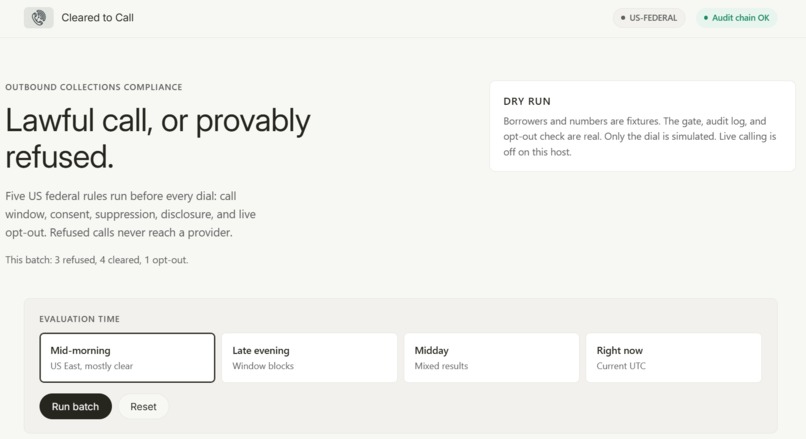806x439 pixels.
Task: Run the batch
Action: tap(76, 407)
